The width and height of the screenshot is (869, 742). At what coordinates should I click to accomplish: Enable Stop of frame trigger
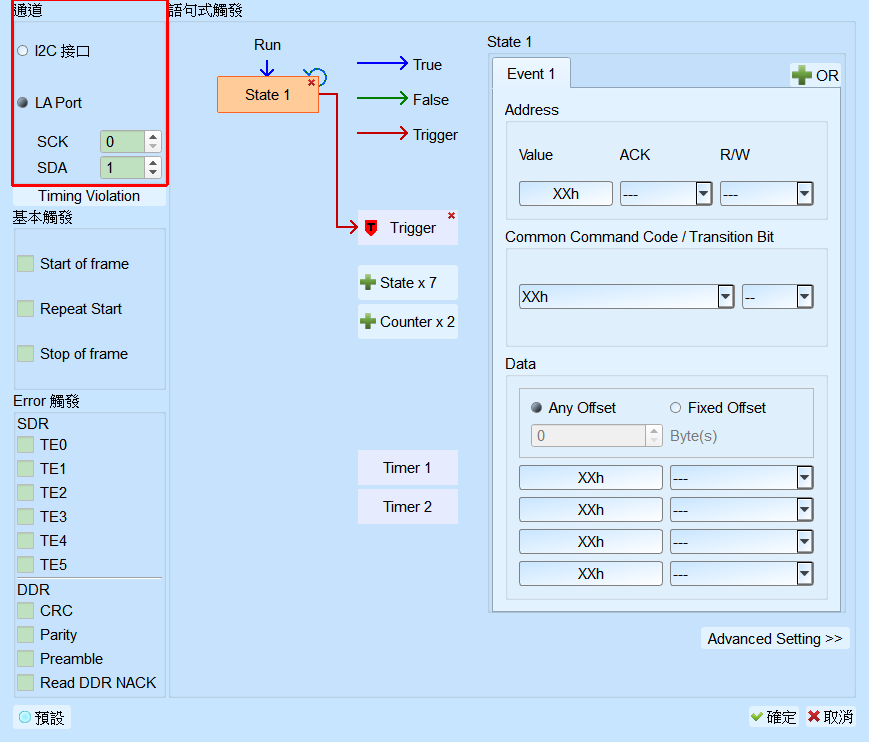tap(25, 354)
